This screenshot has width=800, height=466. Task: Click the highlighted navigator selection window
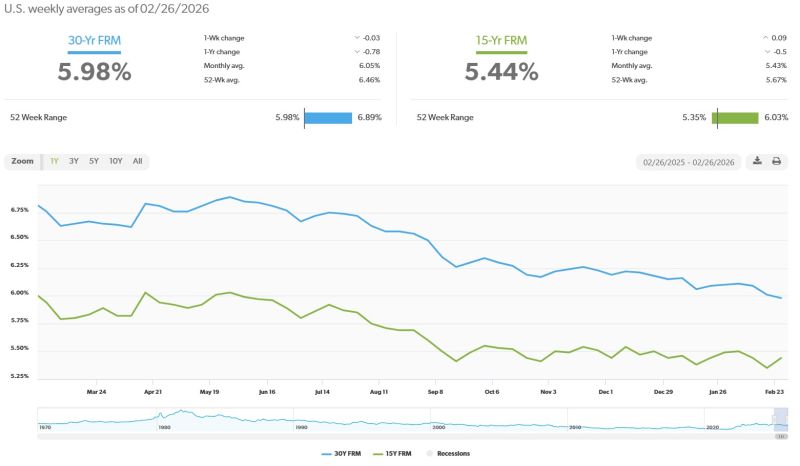pos(781,420)
